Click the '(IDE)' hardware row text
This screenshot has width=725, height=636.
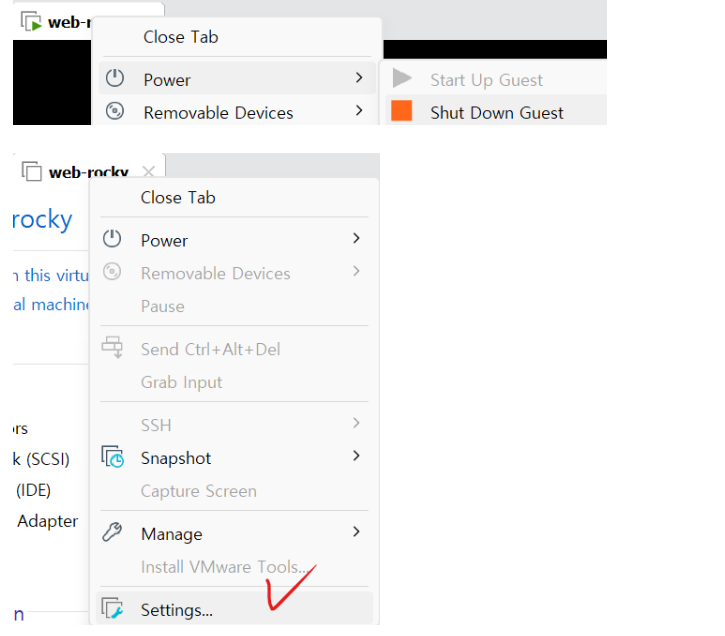33,490
